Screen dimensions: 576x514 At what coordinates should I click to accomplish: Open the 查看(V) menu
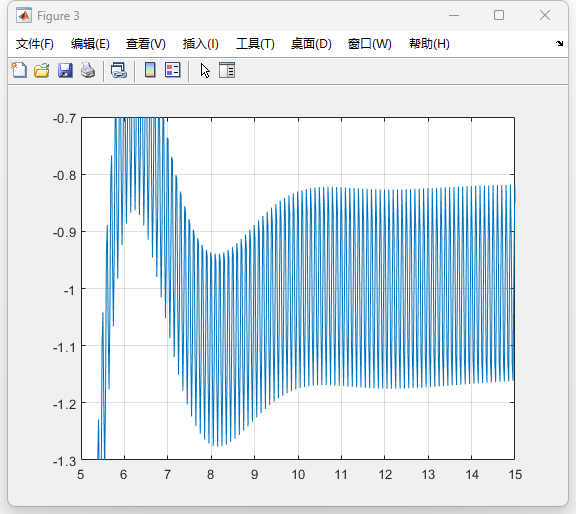145,44
